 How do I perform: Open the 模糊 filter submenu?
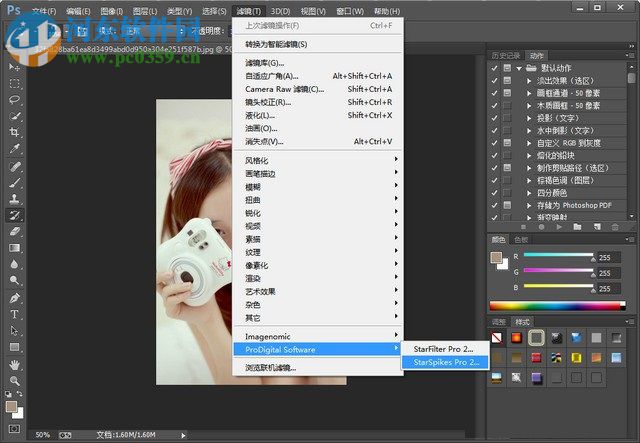pyautogui.click(x=318, y=187)
